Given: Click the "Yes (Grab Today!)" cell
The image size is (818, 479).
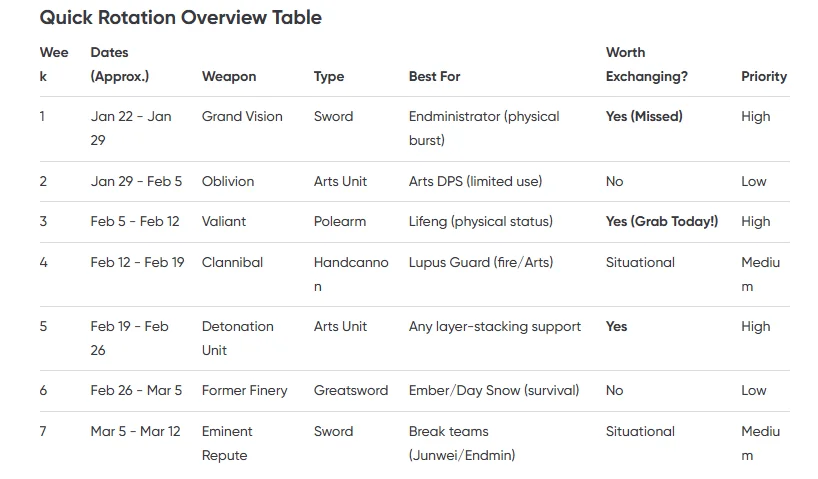Looking at the screenshot, I should click(x=662, y=221).
